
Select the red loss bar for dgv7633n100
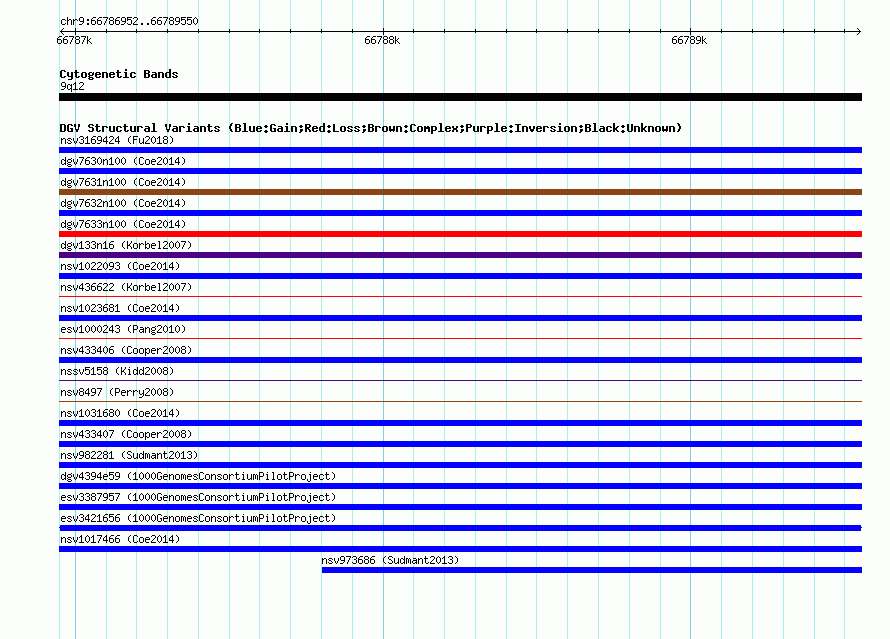click(x=460, y=234)
